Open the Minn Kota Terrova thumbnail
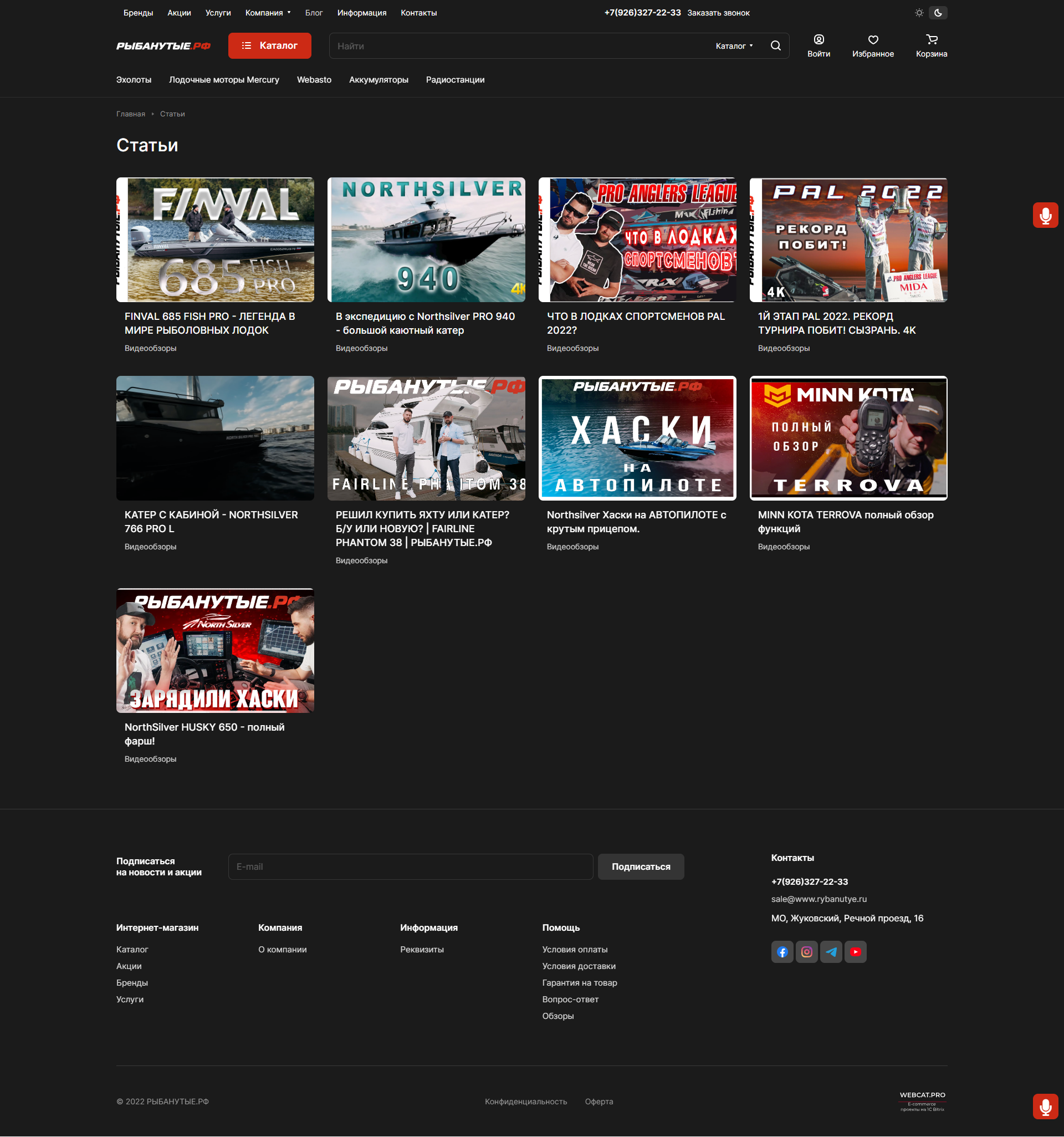The height and width of the screenshot is (1137, 1064). click(848, 438)
